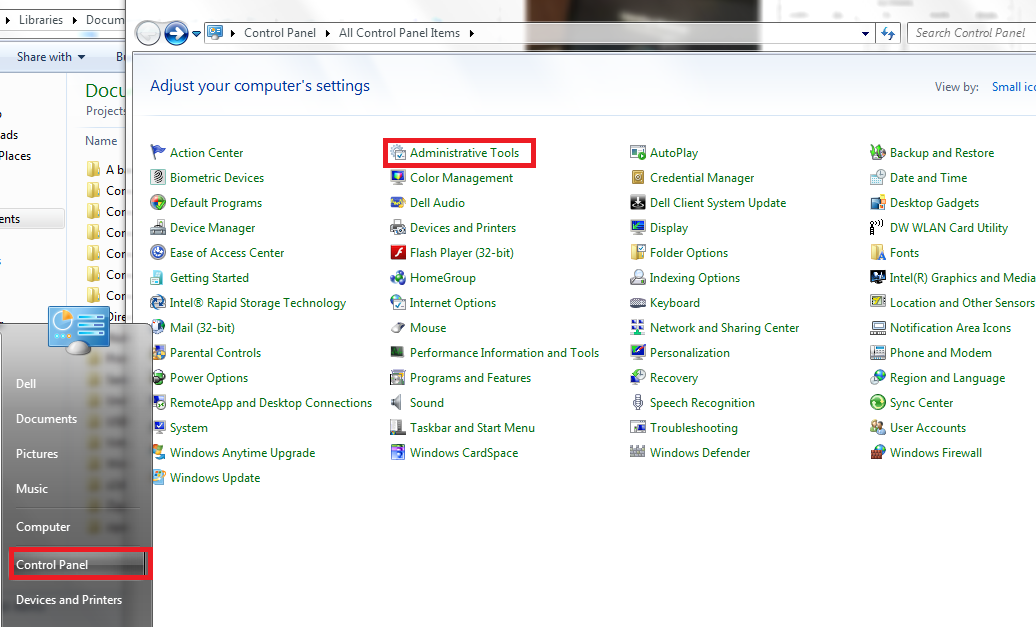Screen dimensions: 1036x627
Task: Open Windows Update
Action: click(x=214, y=477)
